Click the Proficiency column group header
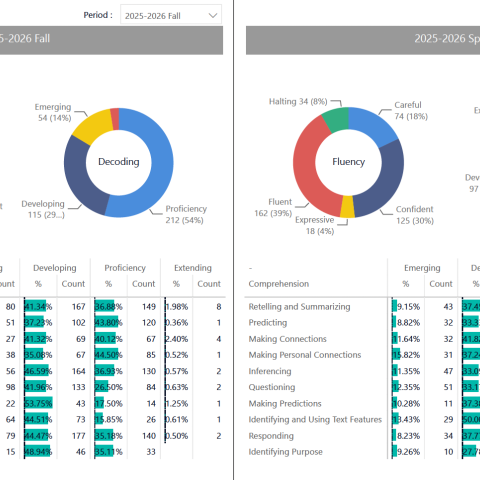 [x=125, y=268]
